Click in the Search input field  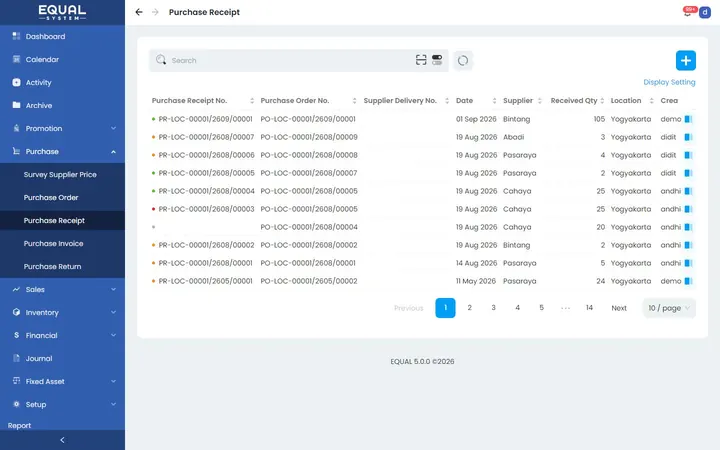point(291,61)
